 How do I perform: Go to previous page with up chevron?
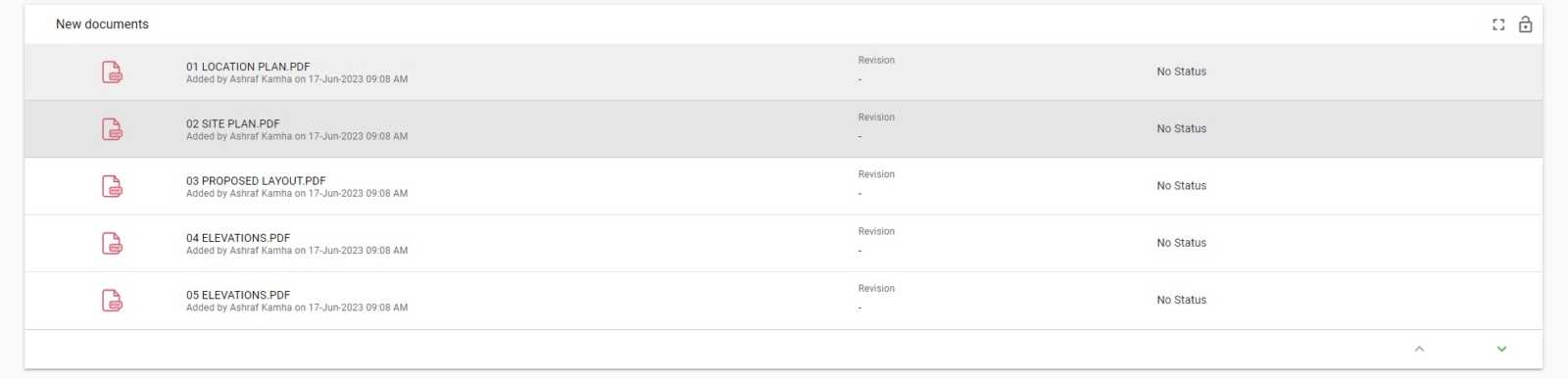coord(1419,349)
